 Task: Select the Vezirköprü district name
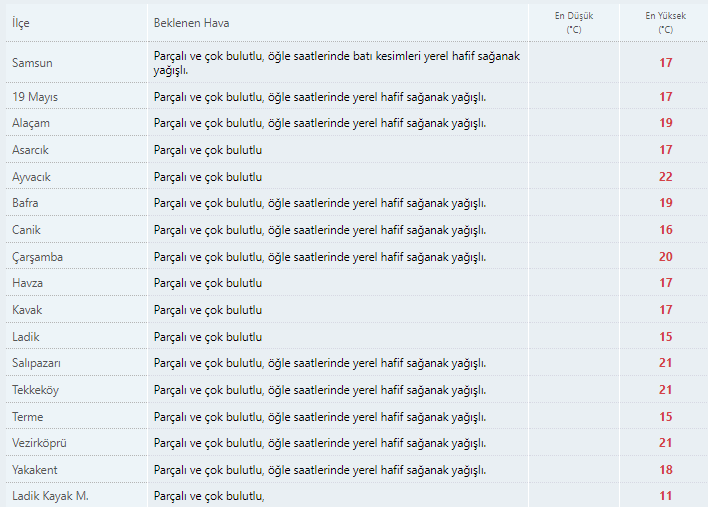click(x=39, y=443)
